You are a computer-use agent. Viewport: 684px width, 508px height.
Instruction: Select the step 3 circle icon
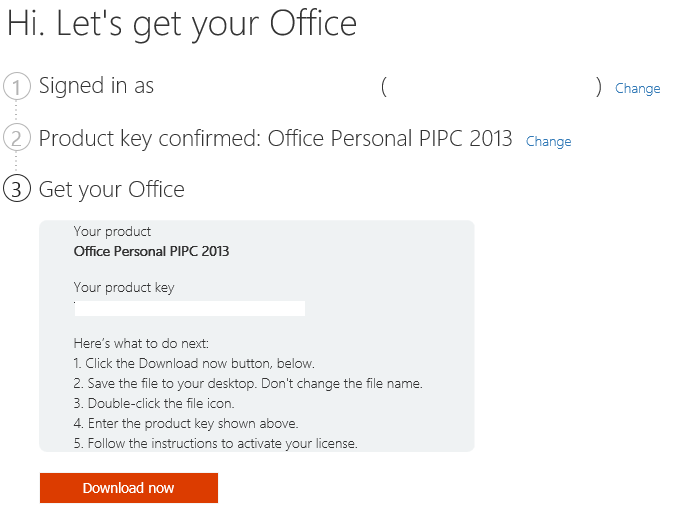pos(17,189)
